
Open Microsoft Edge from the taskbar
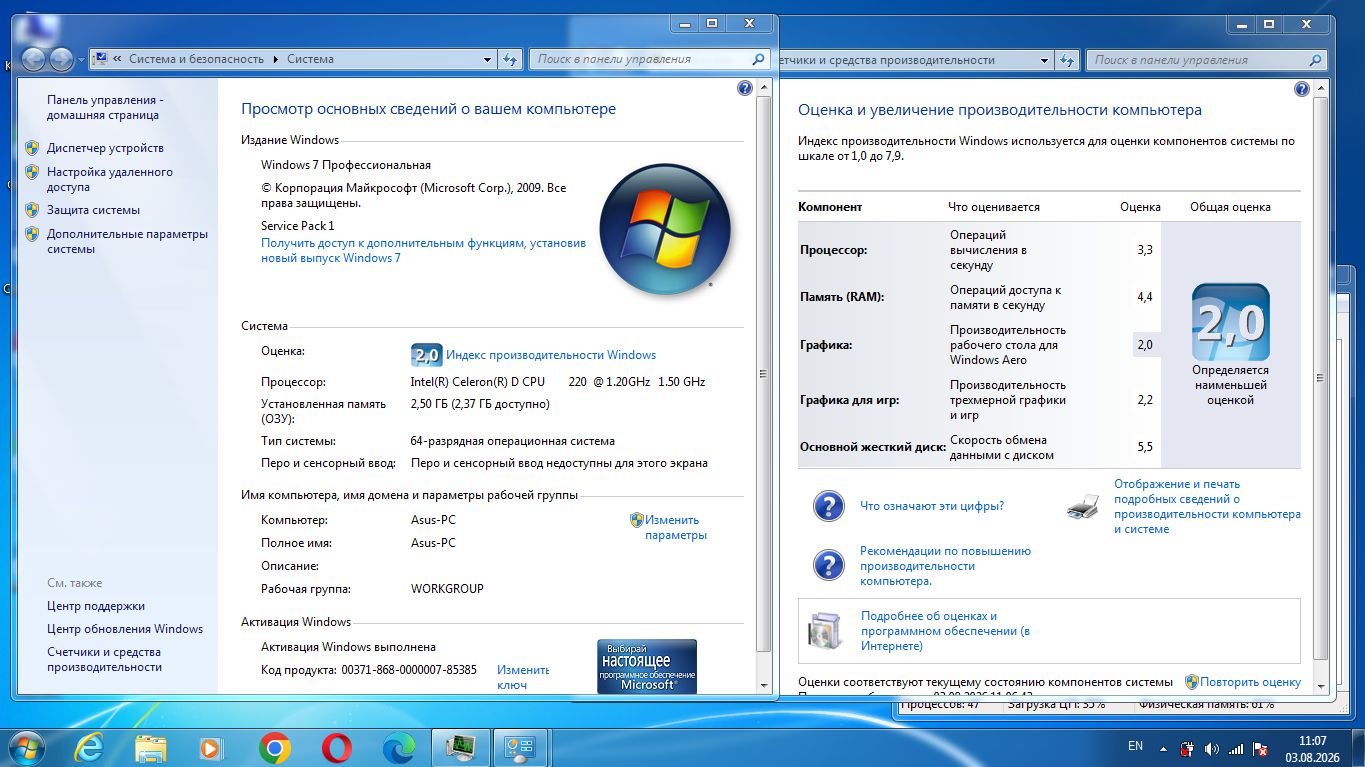pos(398,747)
